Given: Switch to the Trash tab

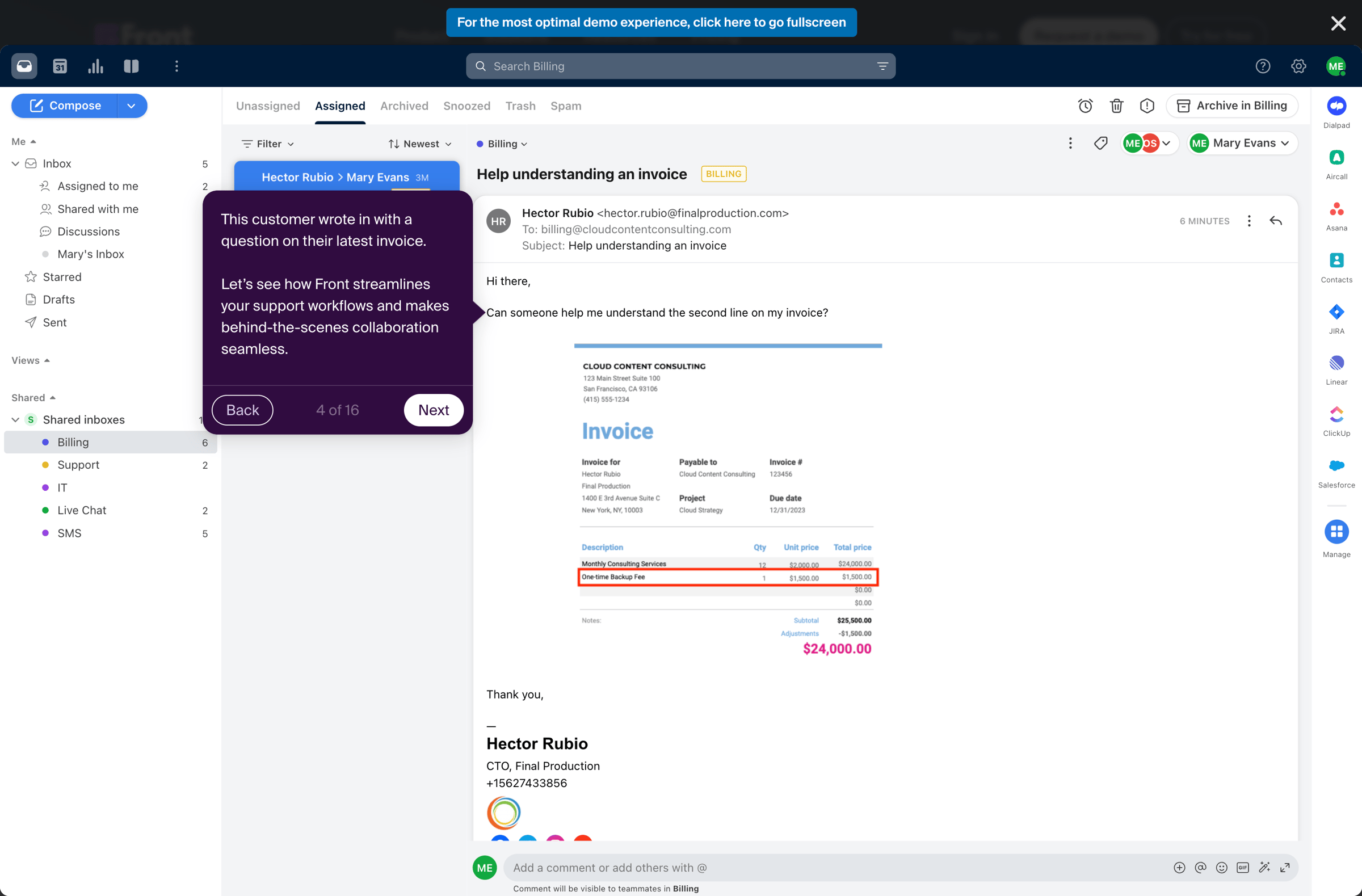Looking at the screenshot, I should (x=520, y=106).
